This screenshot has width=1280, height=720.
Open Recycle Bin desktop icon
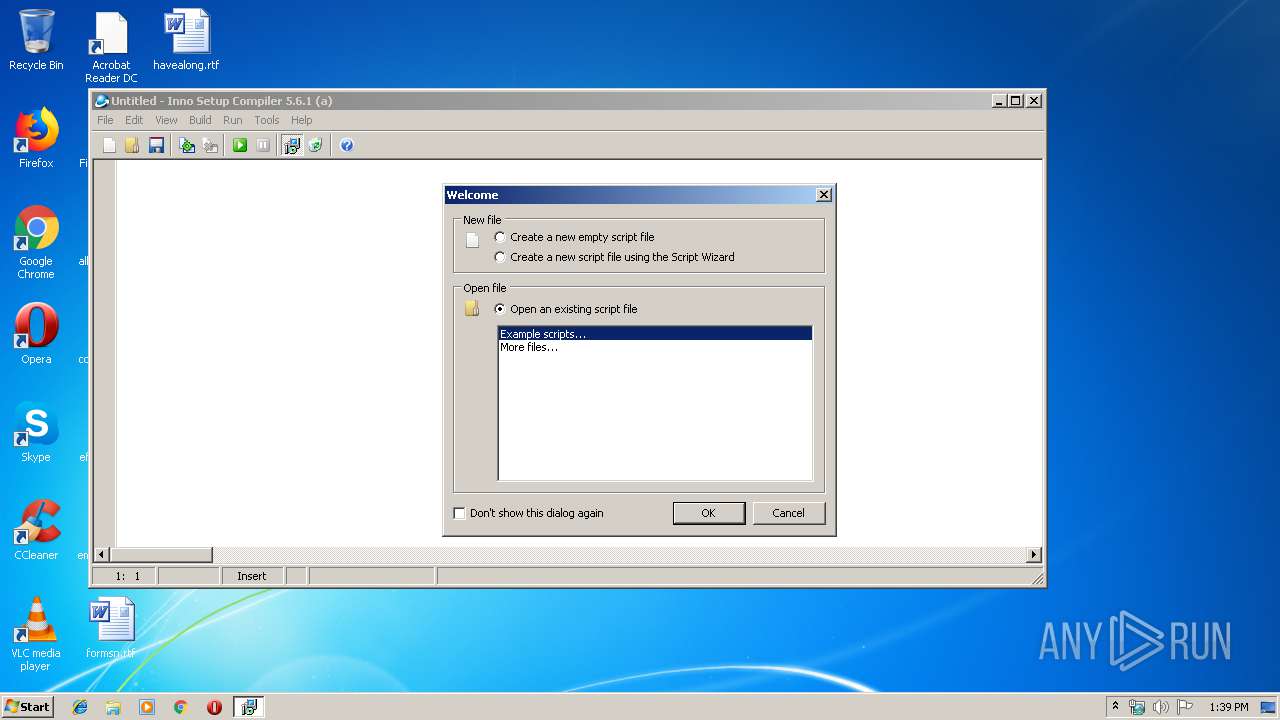[36, 40]
